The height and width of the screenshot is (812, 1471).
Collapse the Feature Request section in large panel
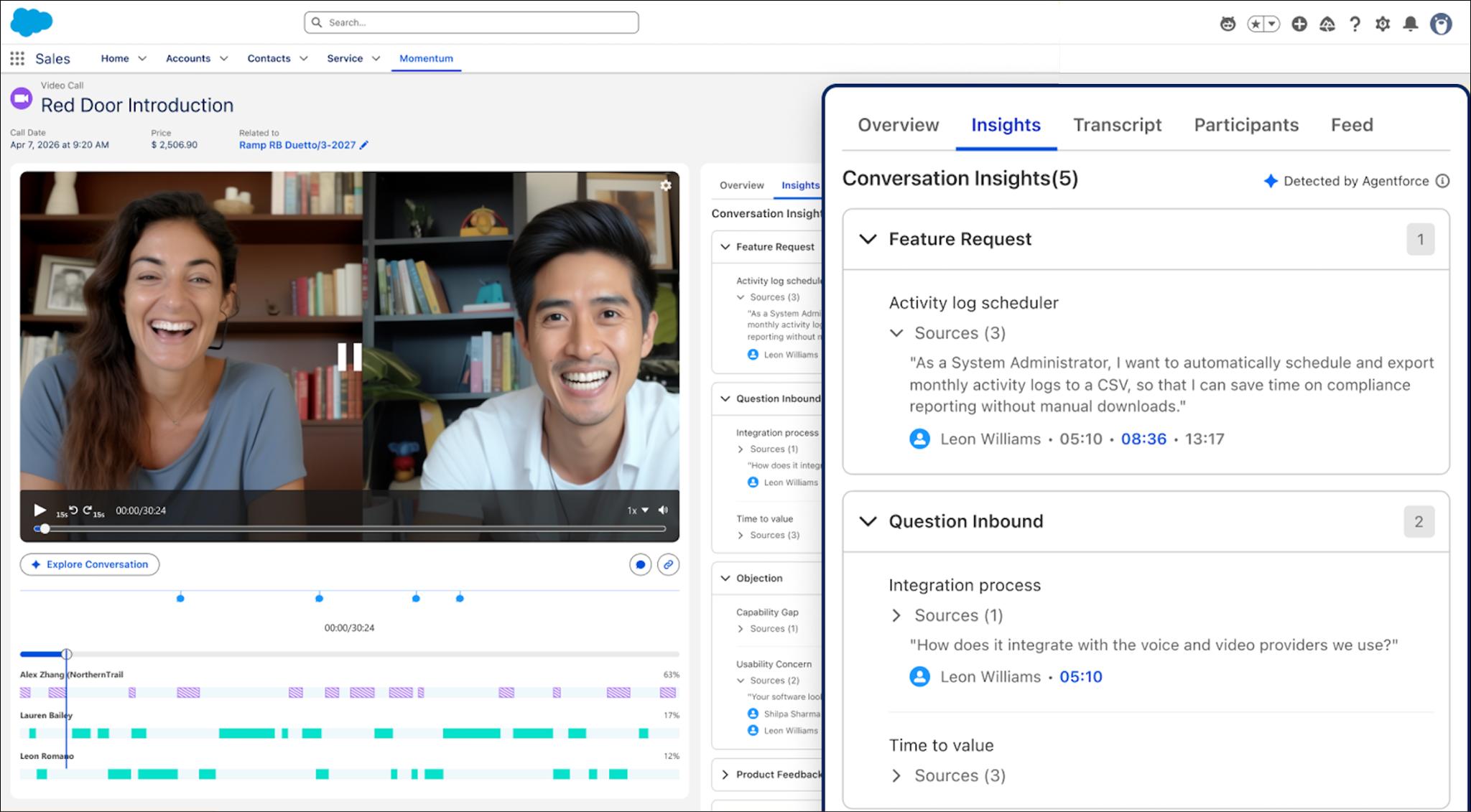point(868,239)
